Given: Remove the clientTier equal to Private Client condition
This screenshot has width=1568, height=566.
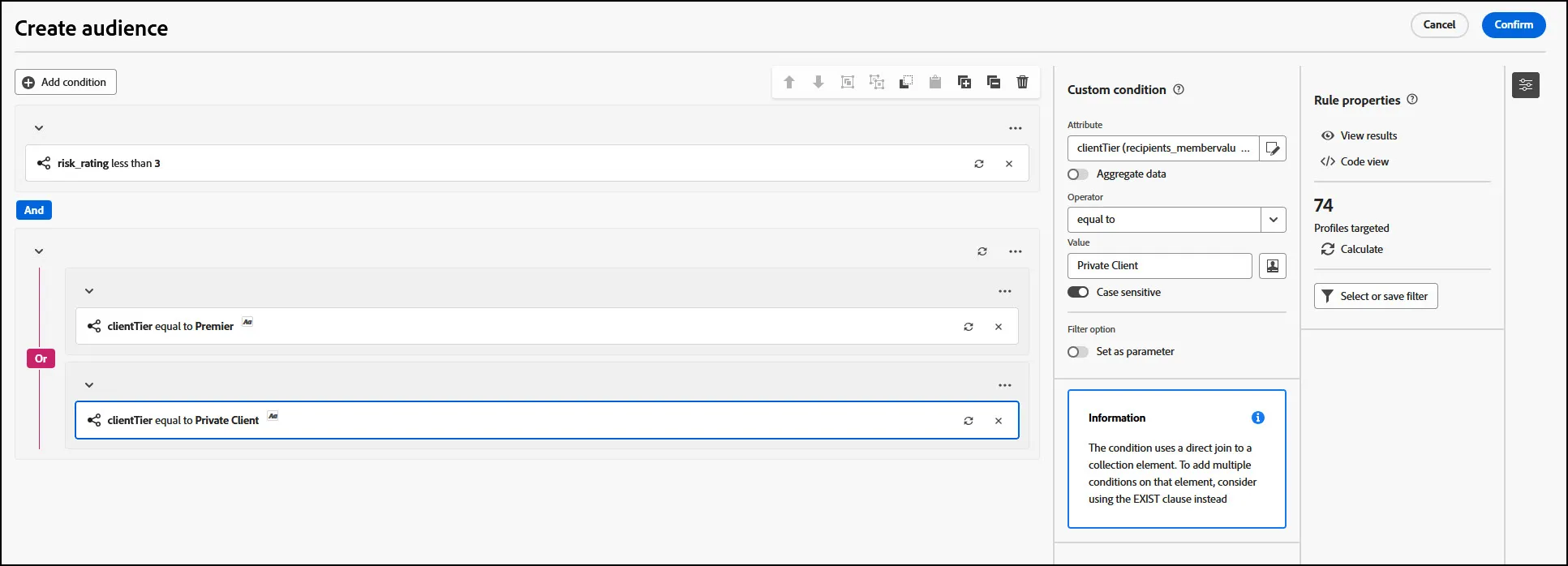Looking at the screenshot, I should (x=999, y=421).
